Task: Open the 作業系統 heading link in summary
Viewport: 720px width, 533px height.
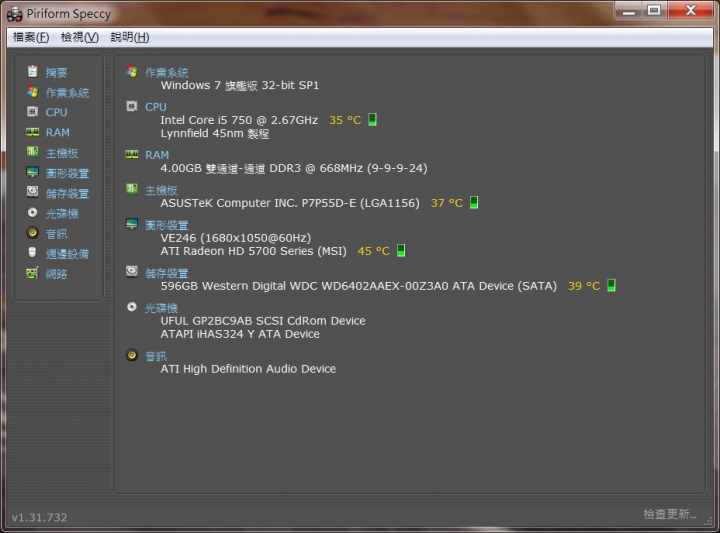Action: pyautogui.click(x=167, y=73)
